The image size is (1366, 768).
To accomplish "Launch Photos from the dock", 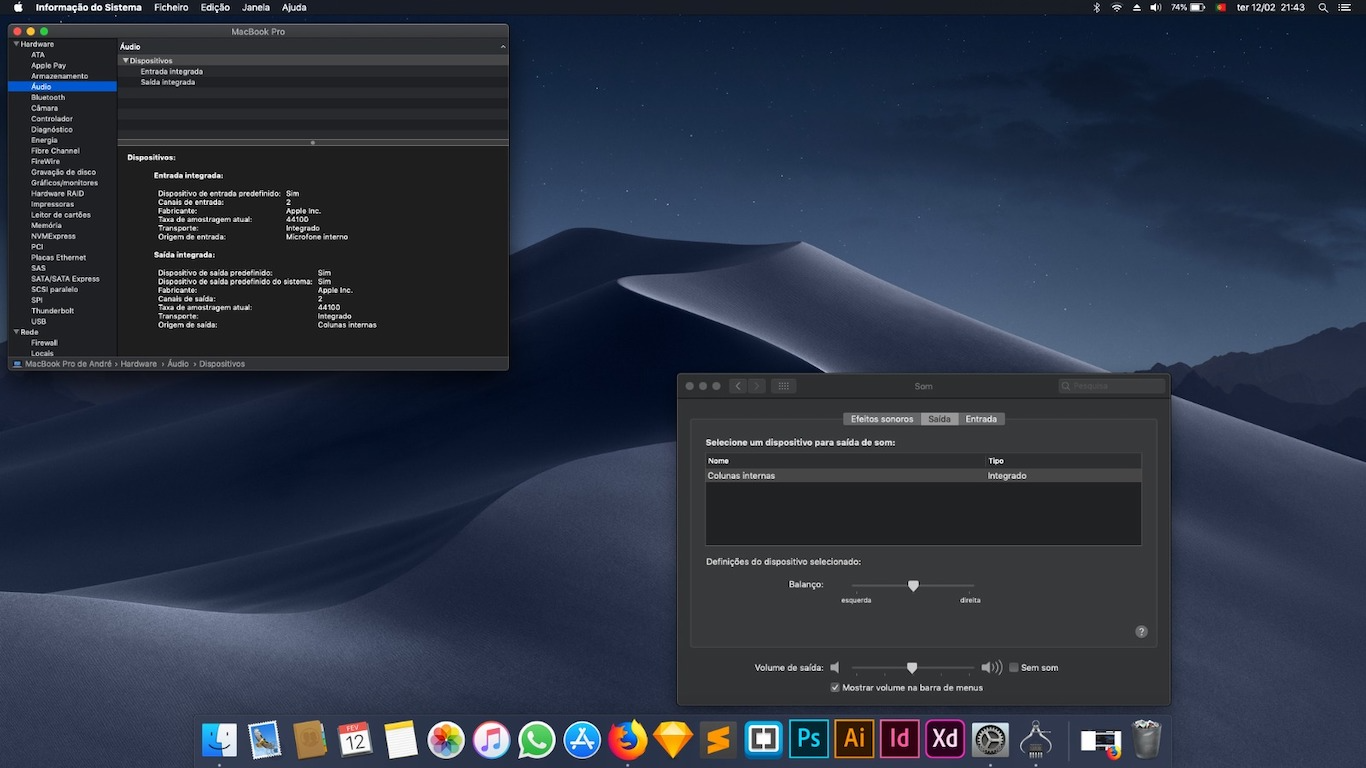I will tap(446, 740).
